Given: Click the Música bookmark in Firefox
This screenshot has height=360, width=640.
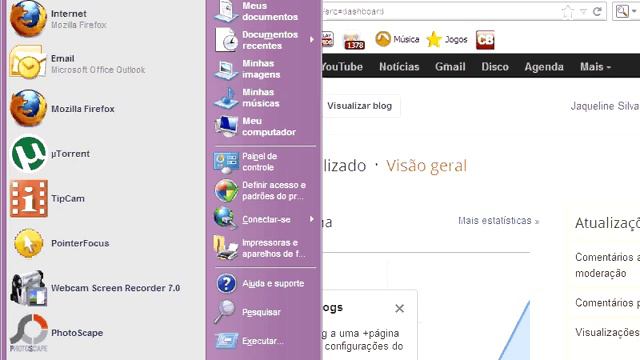Looking at the screenshot, I should 397,39.
